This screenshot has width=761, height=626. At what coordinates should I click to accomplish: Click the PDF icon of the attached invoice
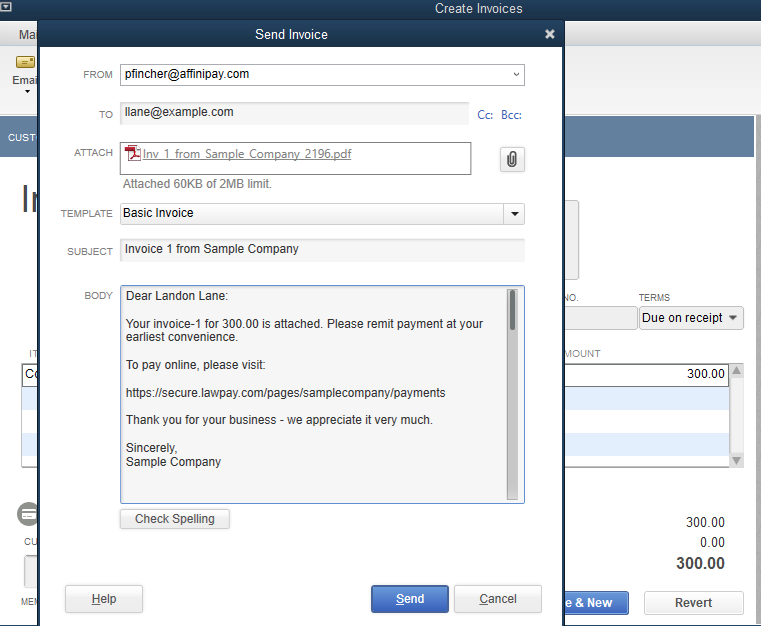click(x=132, y=154)
